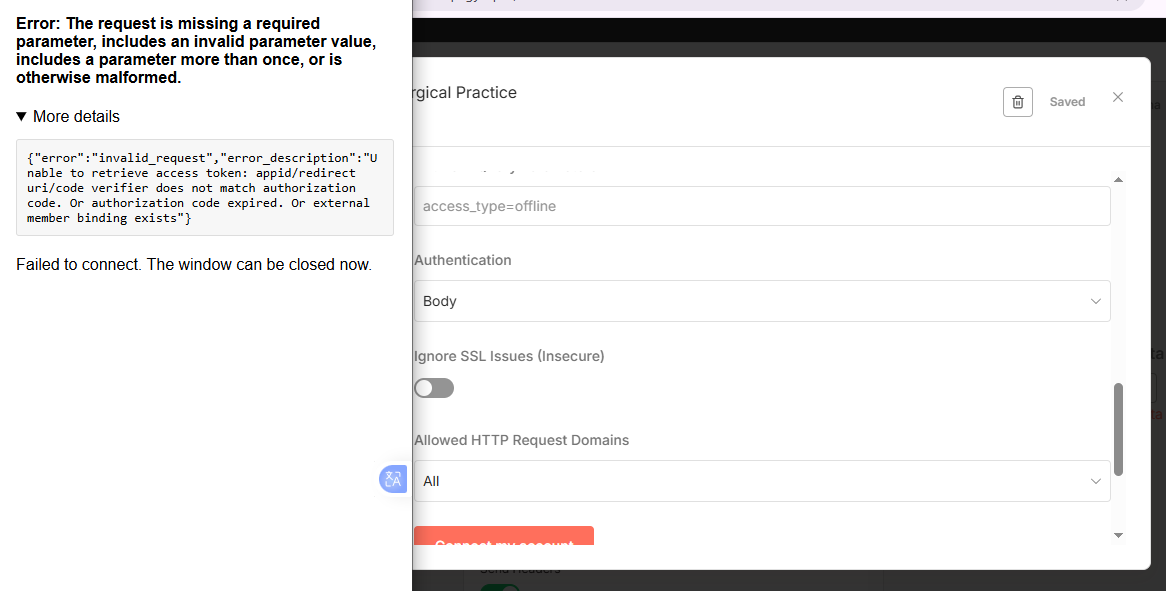1166x591 pixels.
Task: Click the Saved status label
Action: pos(1067,102)
